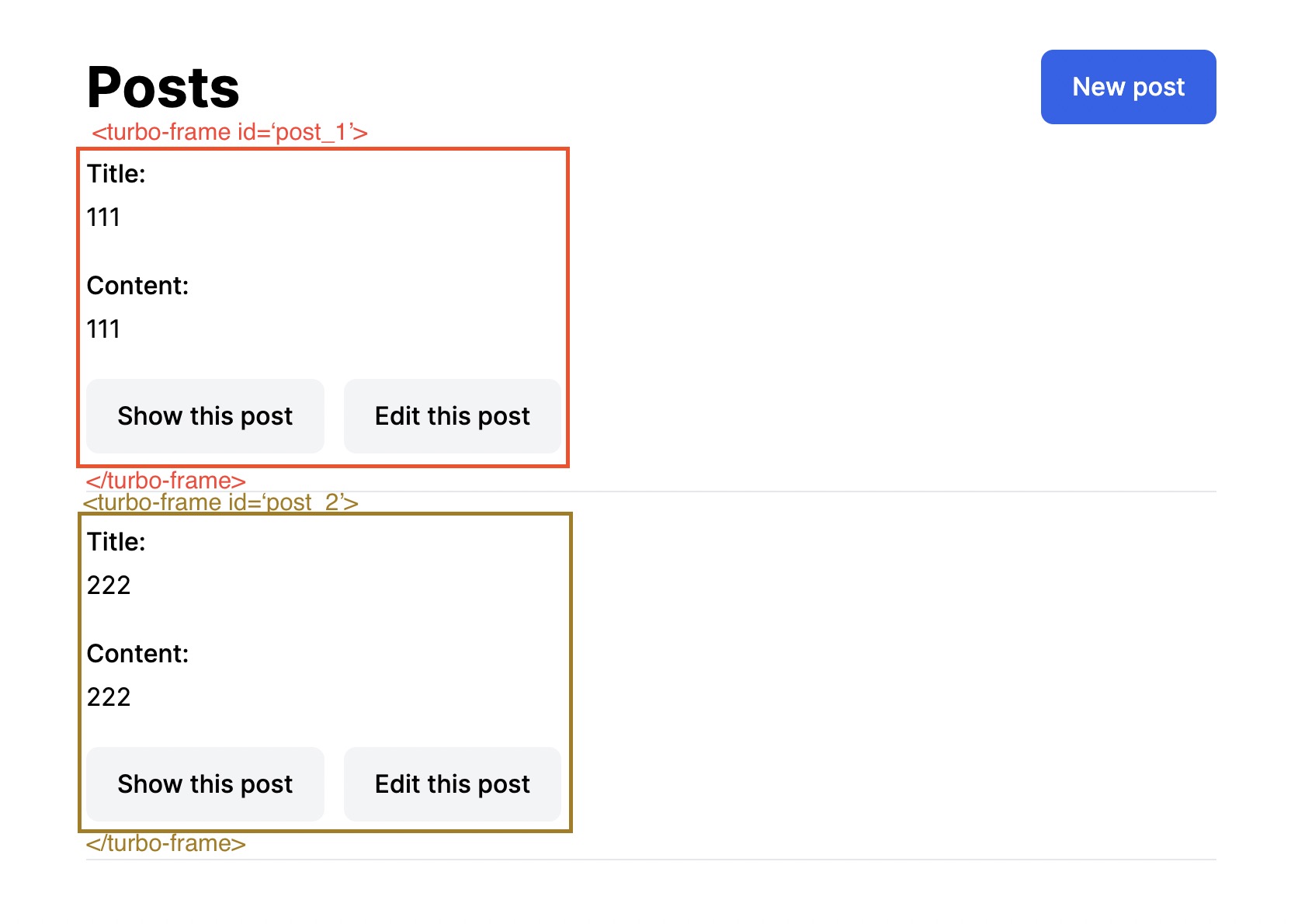Click the red turbo-frame post_1 opening tag
This screenshot has width=1298, height=924.
229,132
